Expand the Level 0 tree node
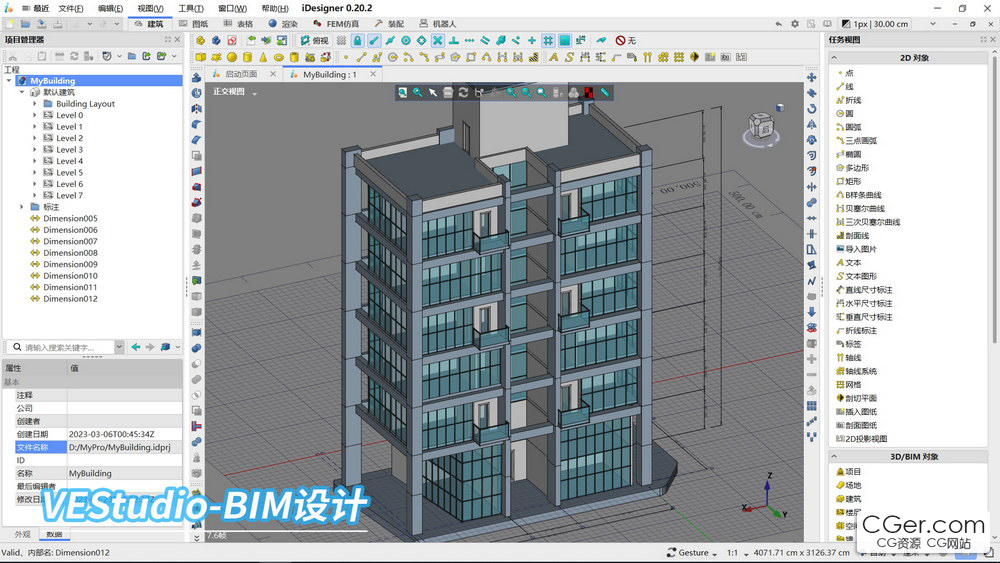 pos(34,115)
